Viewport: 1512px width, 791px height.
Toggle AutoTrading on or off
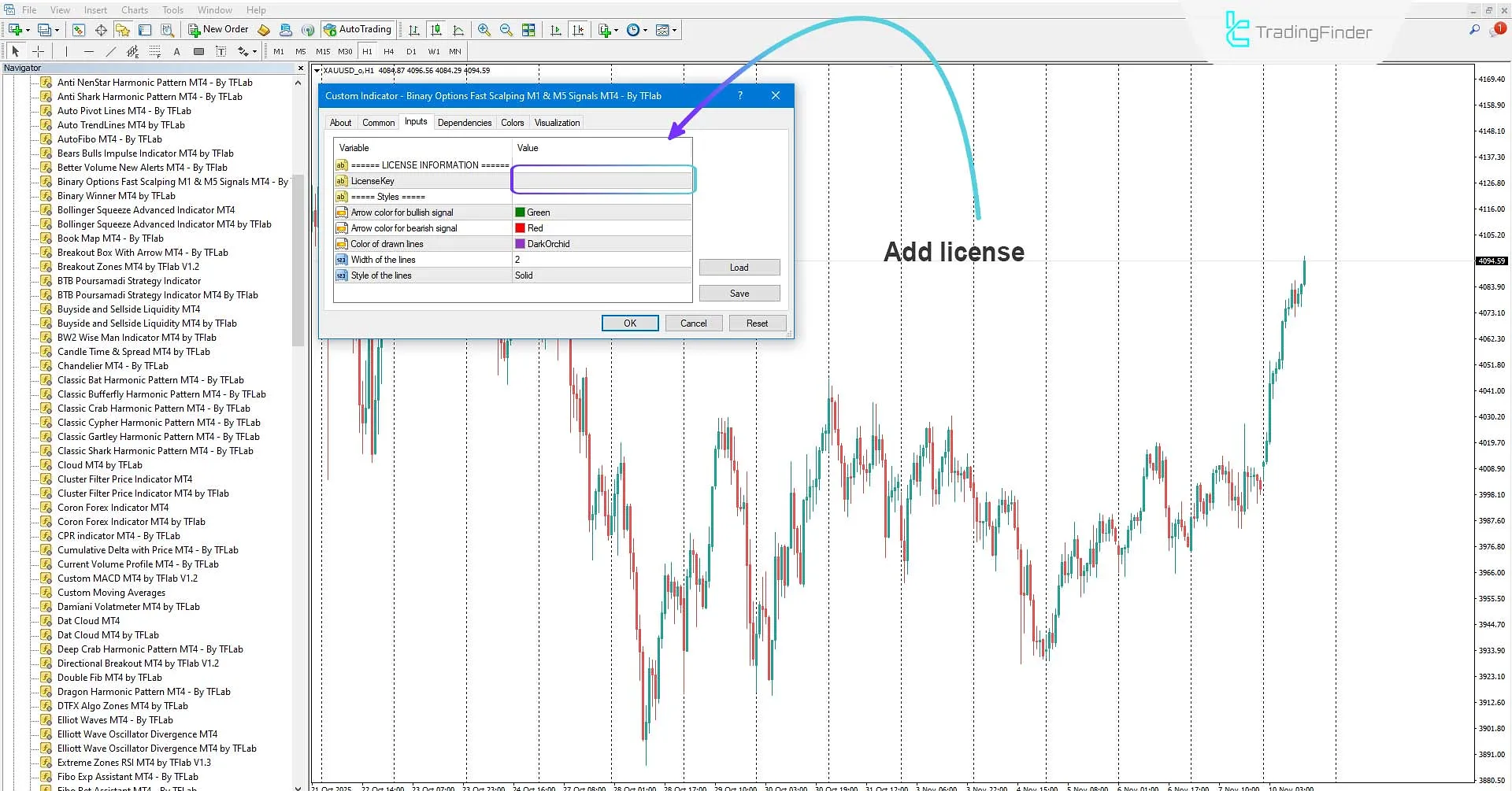click(358, 29)
